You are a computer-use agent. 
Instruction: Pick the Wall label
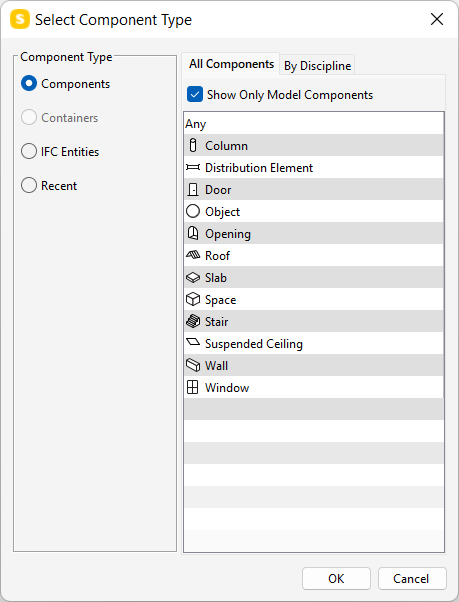216,366
